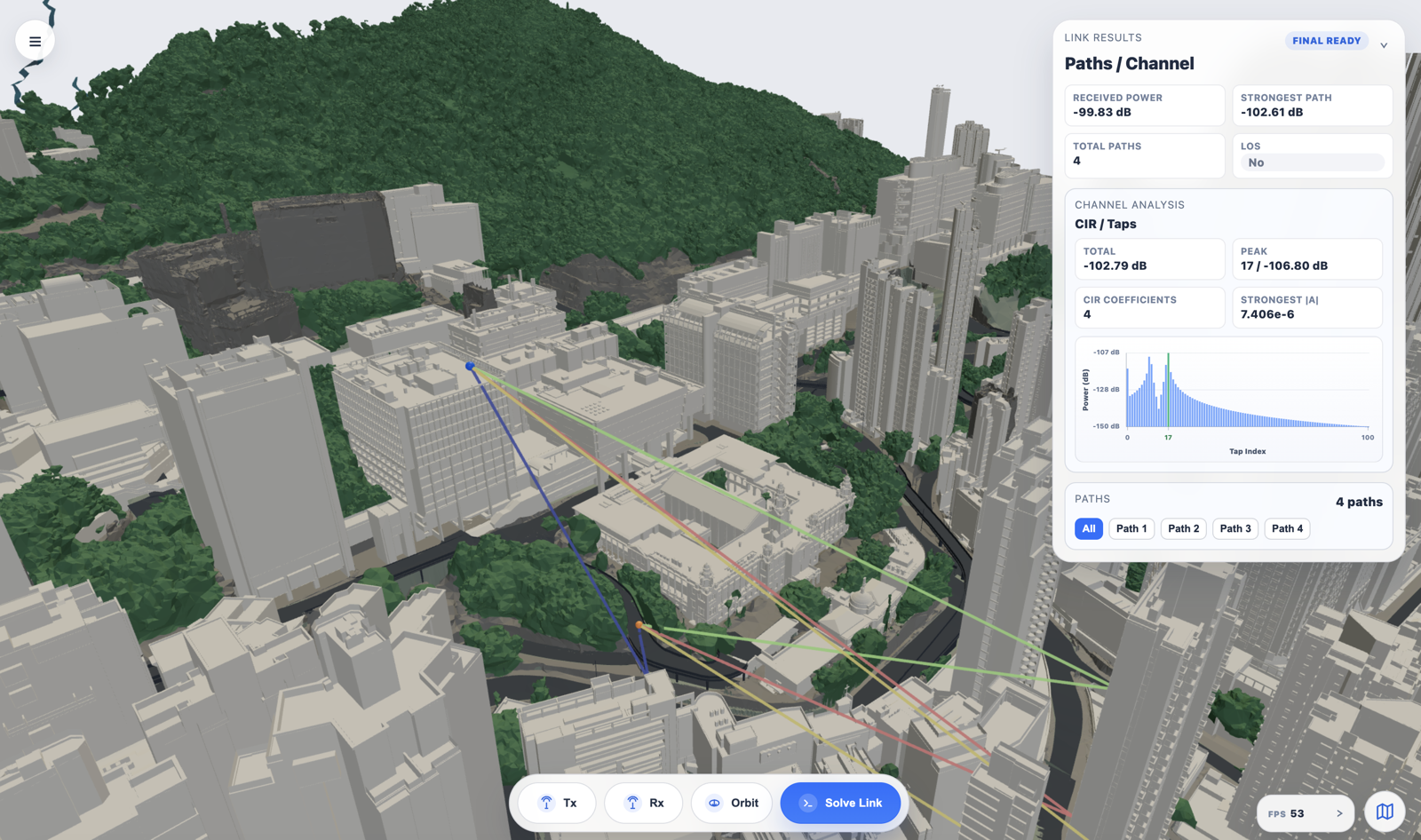Click the CIR Coefficients card

coord(1149,307)
